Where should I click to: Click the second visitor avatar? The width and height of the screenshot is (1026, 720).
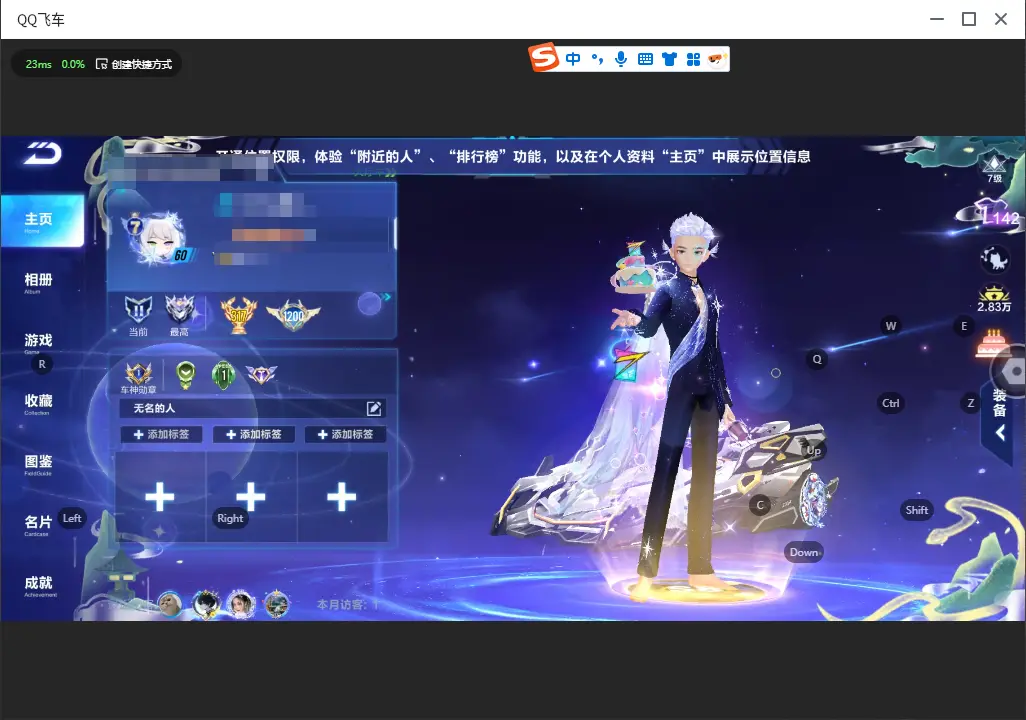point(205,603)
